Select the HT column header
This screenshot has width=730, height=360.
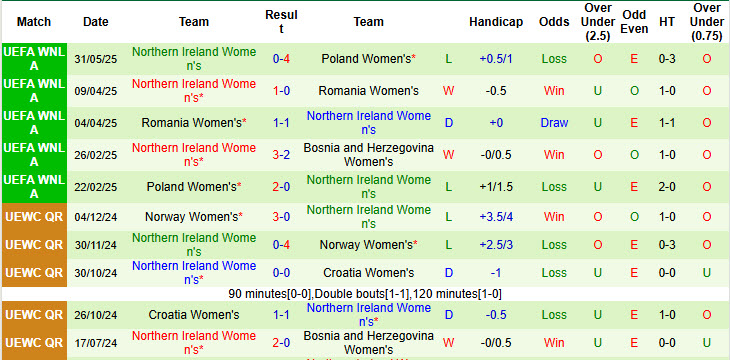click(667, 22)
